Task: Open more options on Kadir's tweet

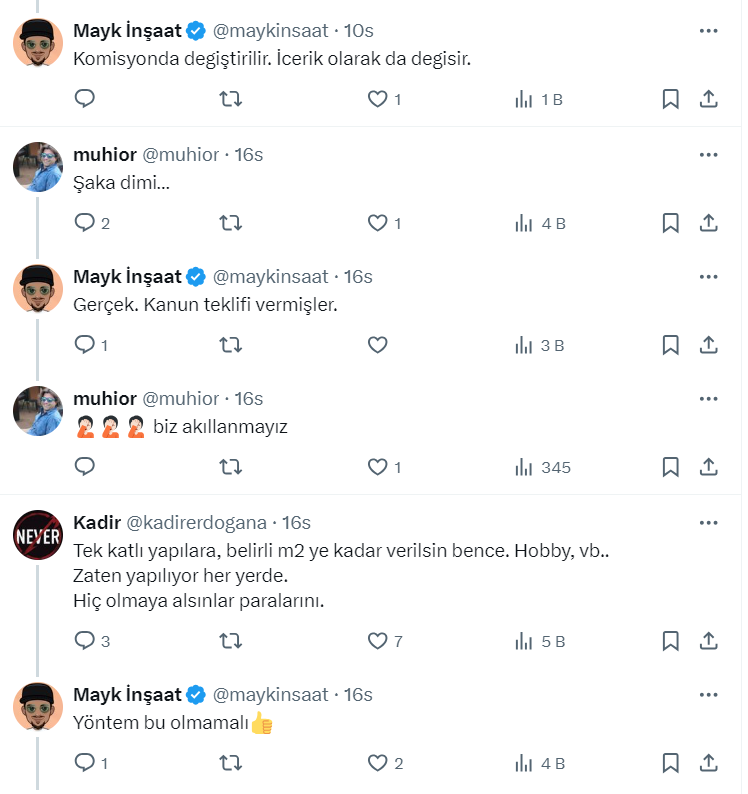Action: pyautogui.click(x=708, y=522)
